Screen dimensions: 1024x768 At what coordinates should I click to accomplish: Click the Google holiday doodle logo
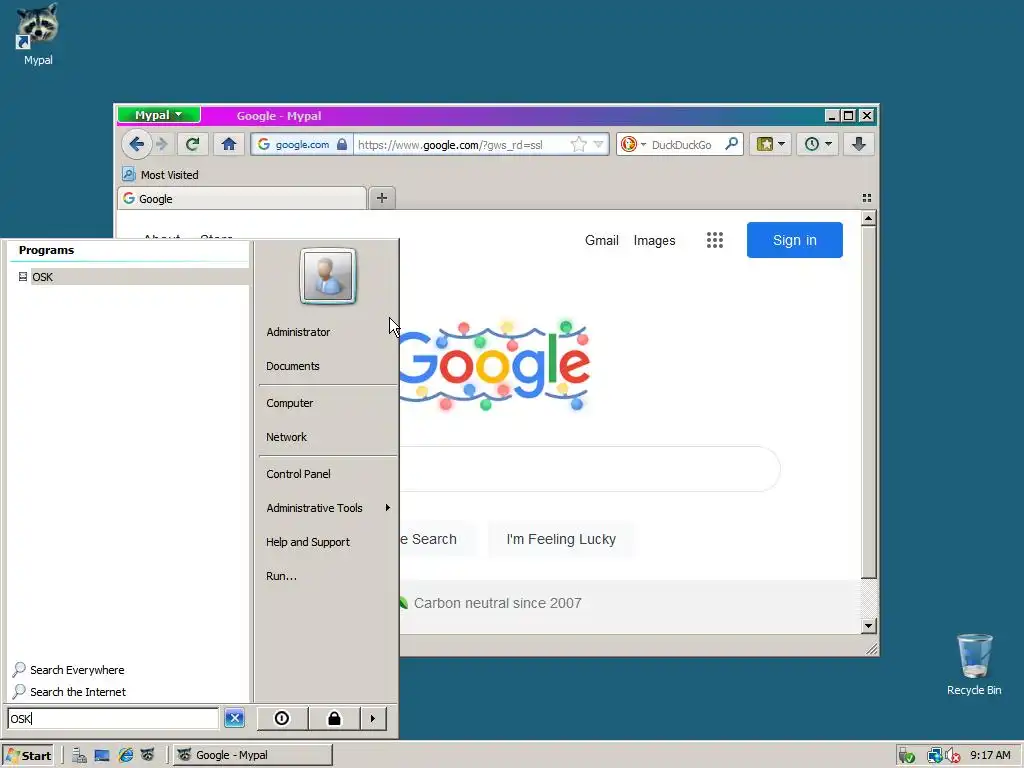pos(494,364)
